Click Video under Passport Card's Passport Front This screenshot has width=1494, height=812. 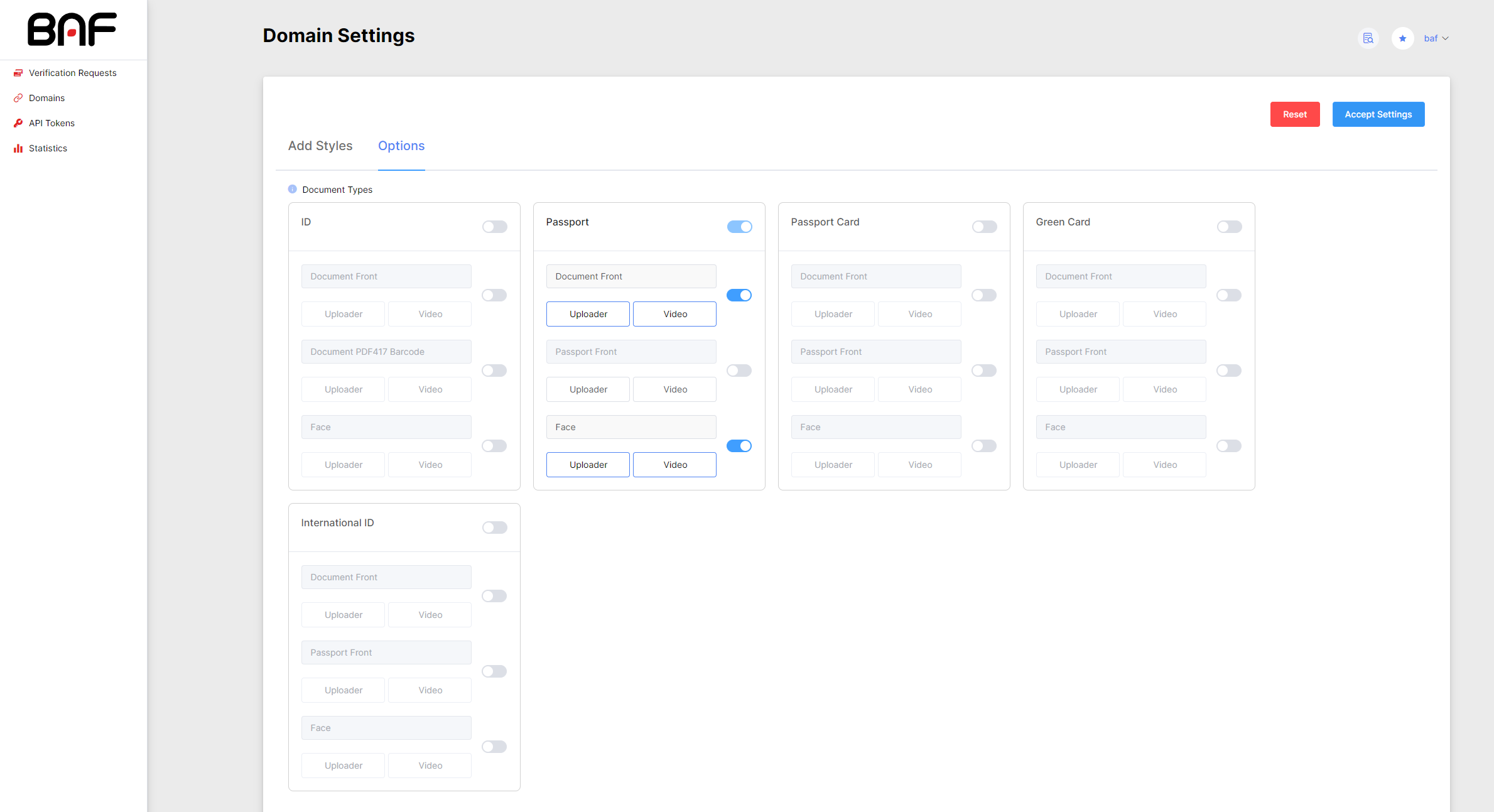(x=919, y=389)
